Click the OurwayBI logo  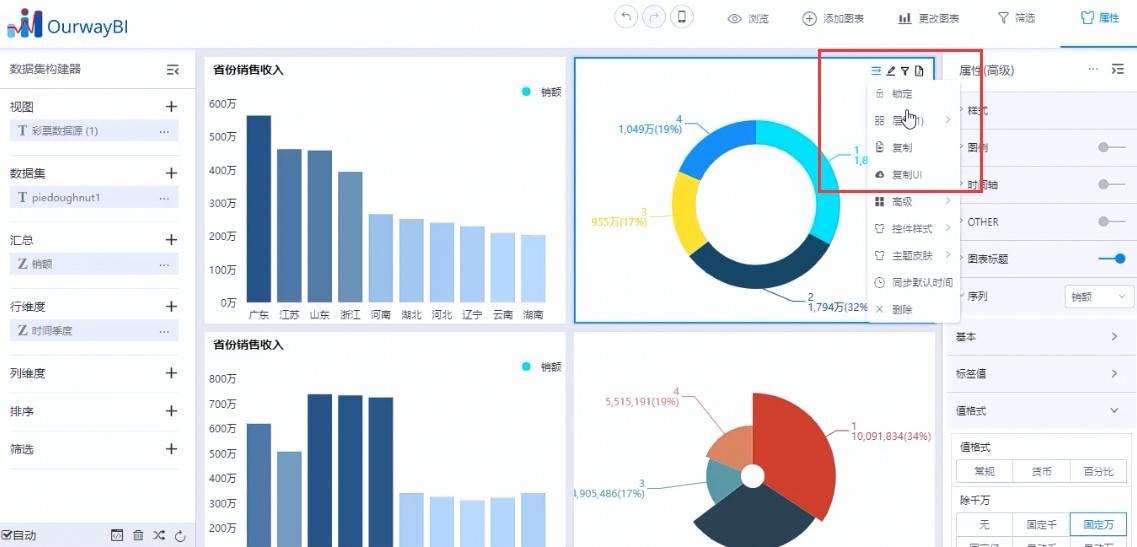pyautogui.click(x=67, y=24)
